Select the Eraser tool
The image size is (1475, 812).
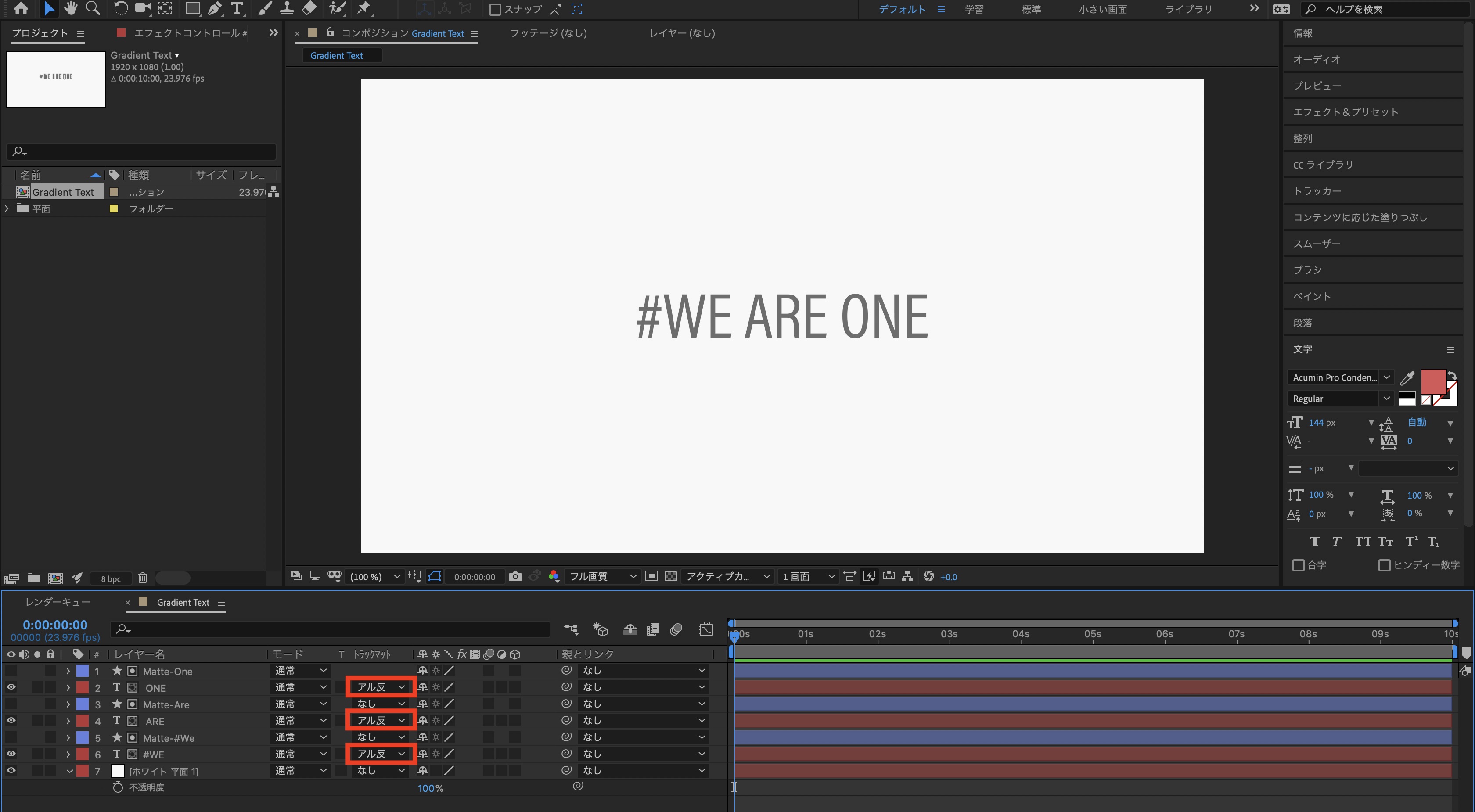309,8
